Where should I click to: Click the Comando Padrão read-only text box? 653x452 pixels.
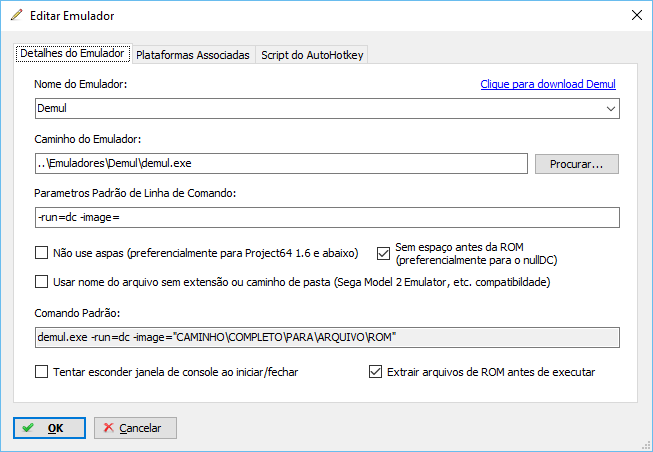pyautogui.click(x=326, y=337)
